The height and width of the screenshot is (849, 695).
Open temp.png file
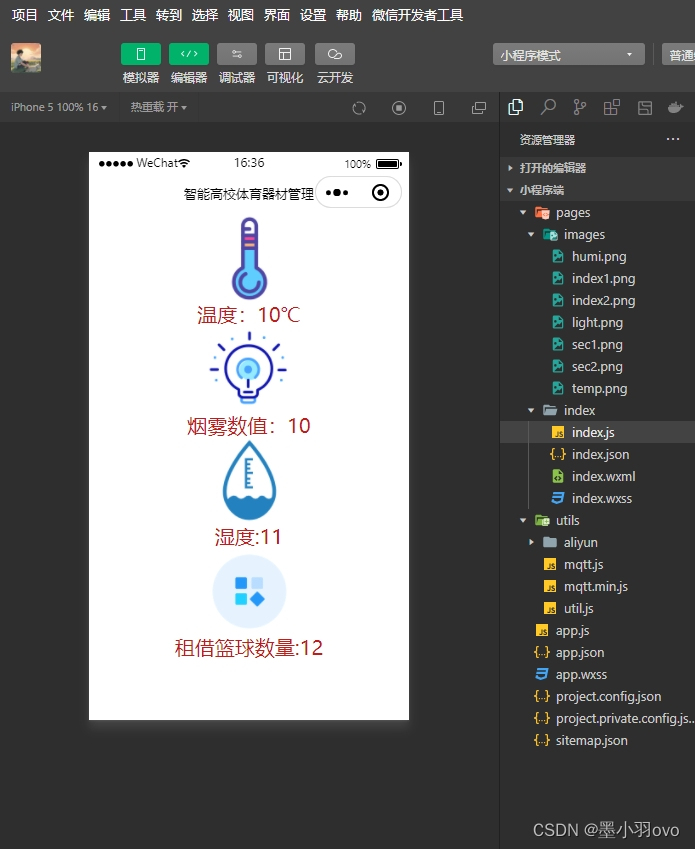(x=598, y=388)
